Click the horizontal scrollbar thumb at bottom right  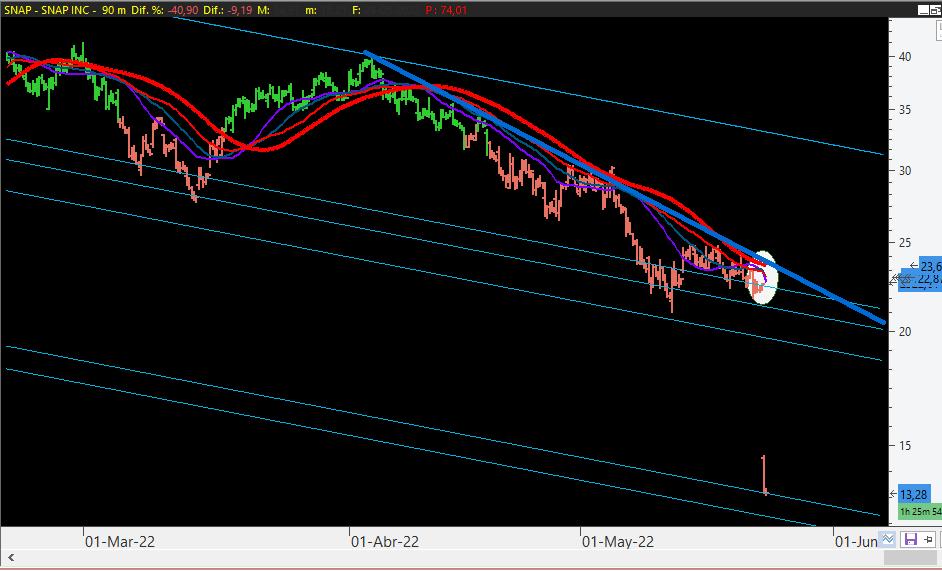[912, 558]
